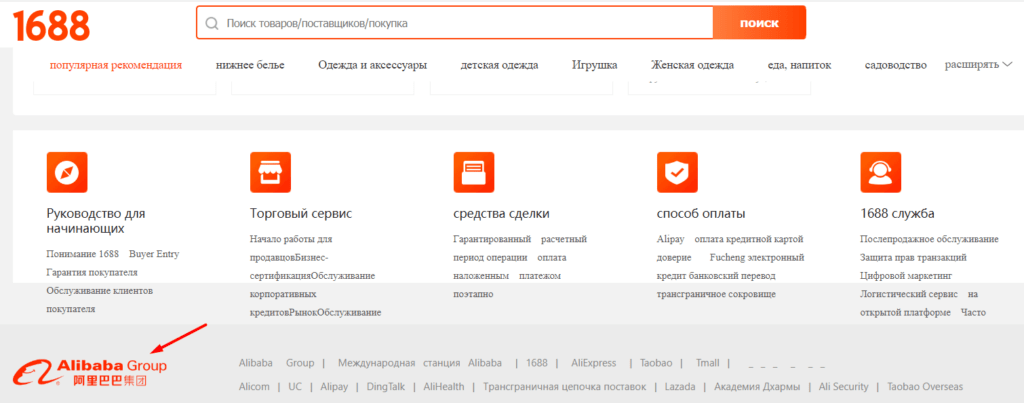Click Alibaba Group footer text link
The height and width of the screenshot is (403, 1024).
pyautogui.click(x=276, y=363)
